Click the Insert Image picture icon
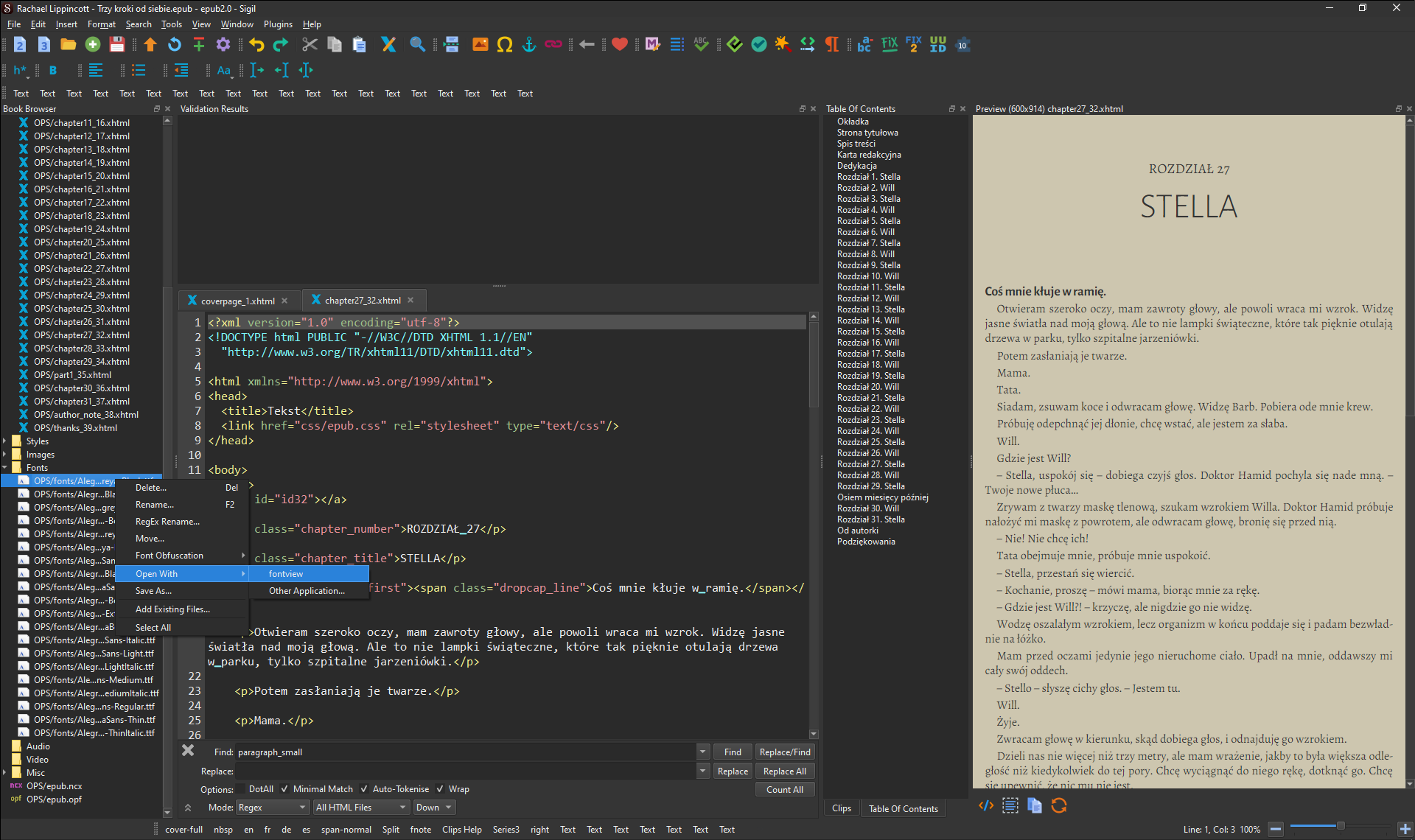The width and height of the screenshot is (1415, 840). click(x=481, y=45)
